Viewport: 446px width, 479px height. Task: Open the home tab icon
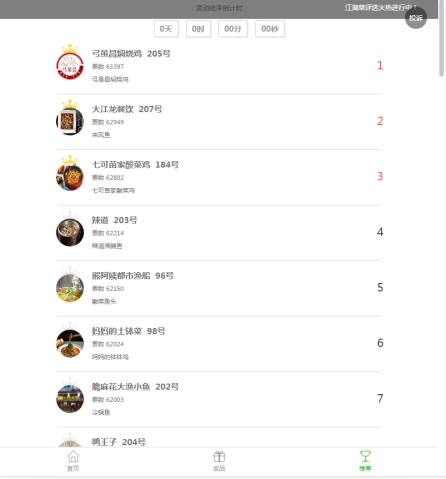[x=73, y=457]
